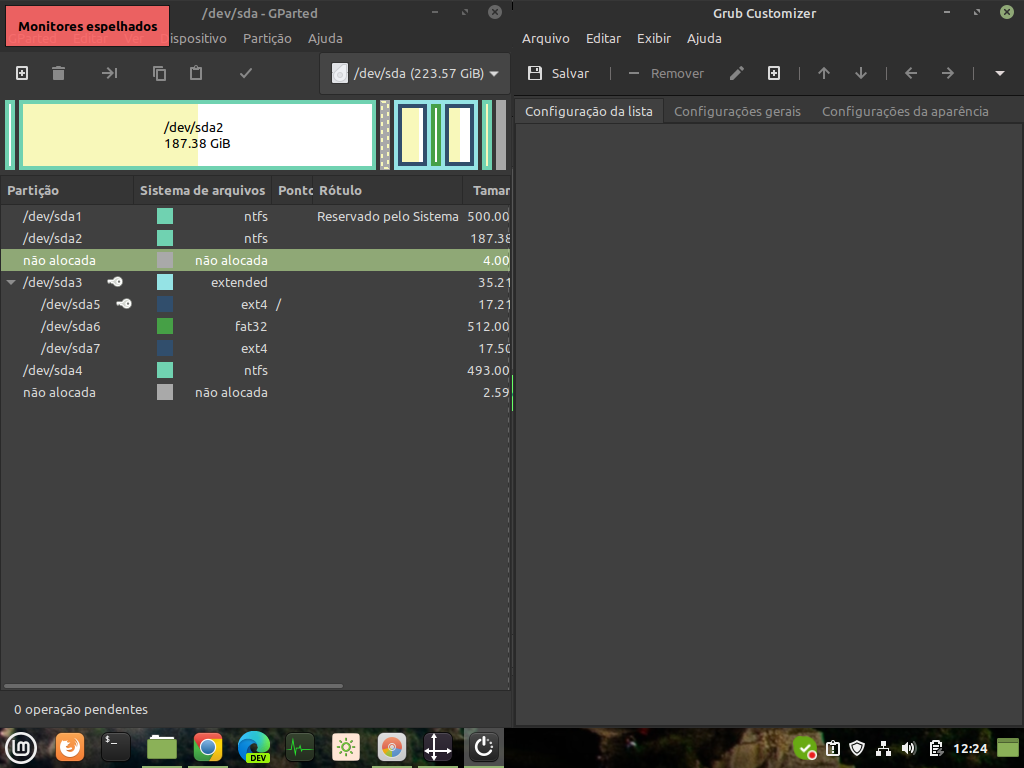Click the Paste partition icon in GParted
The image size is (1024, 768).
(196, 73)
